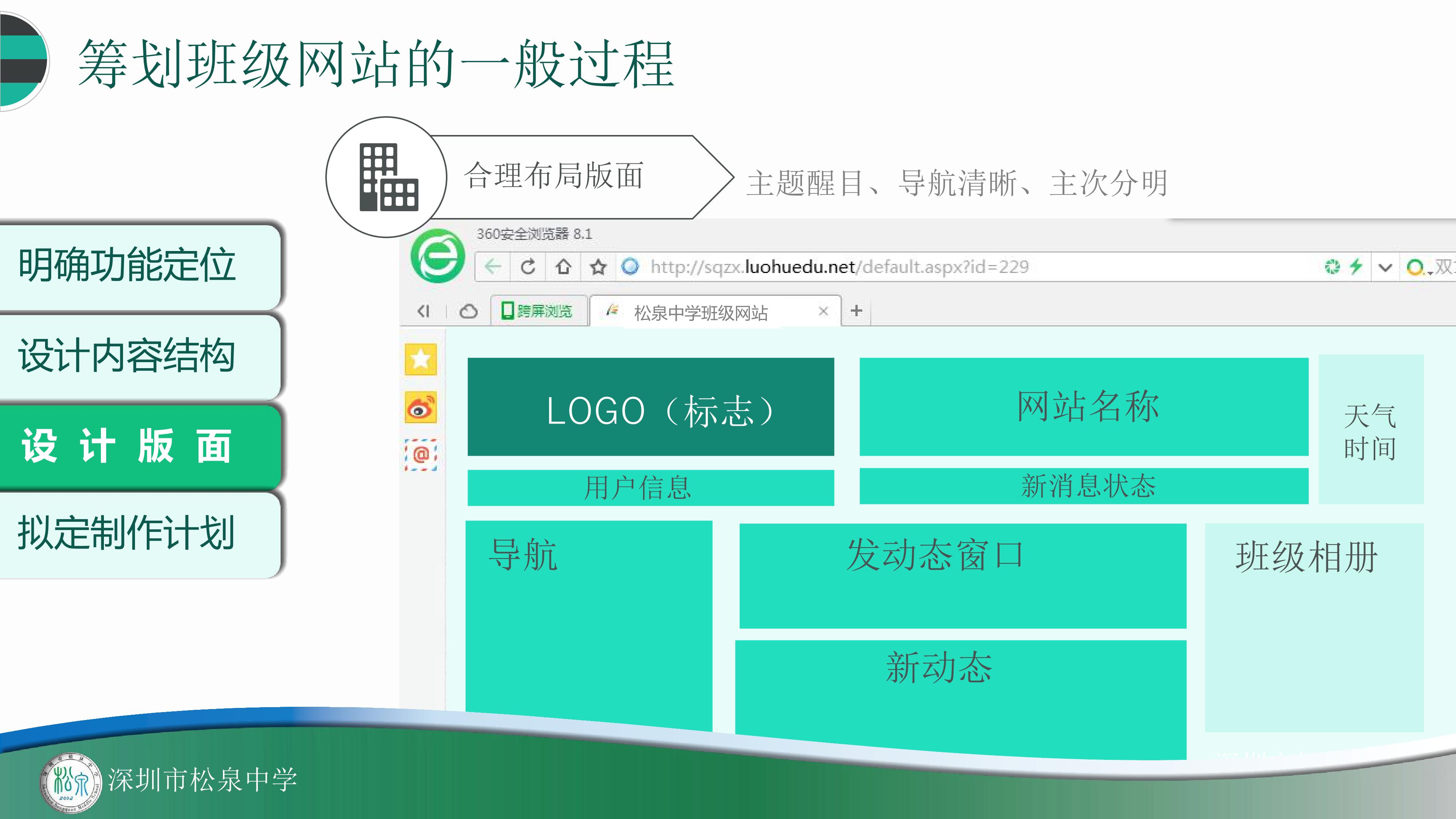The image size is (1456, 819).
Task: Collapse the sidebar with the left-arrow toggle
Action: click(424, 311)
